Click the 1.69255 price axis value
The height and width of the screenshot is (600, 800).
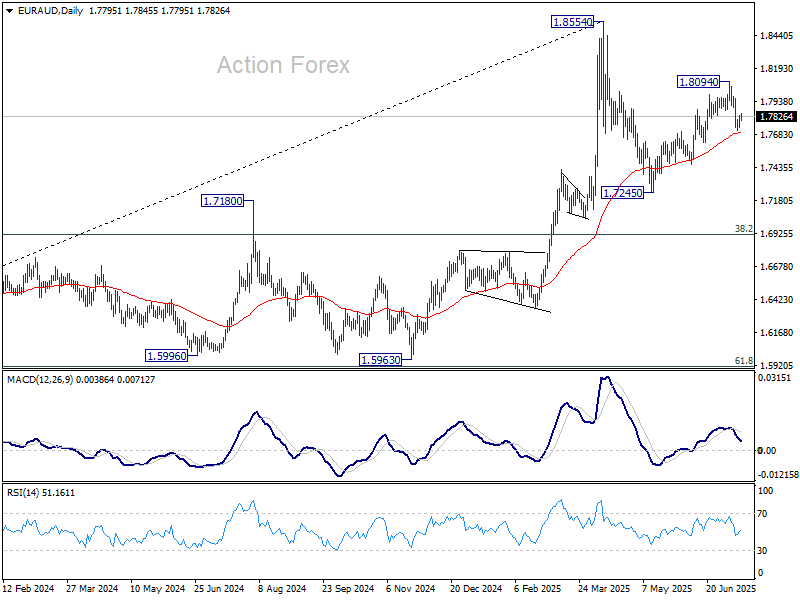pyautogui.click(x=777, y=234)
